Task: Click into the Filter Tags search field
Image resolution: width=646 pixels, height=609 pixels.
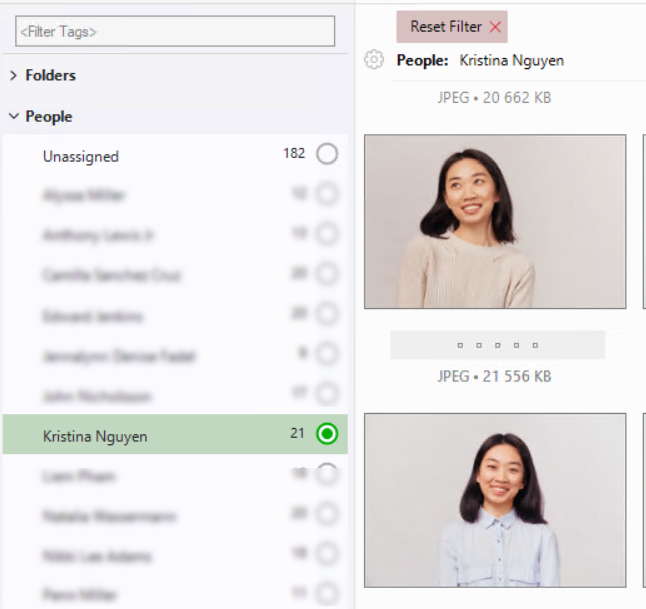Action: click(175, 31)
